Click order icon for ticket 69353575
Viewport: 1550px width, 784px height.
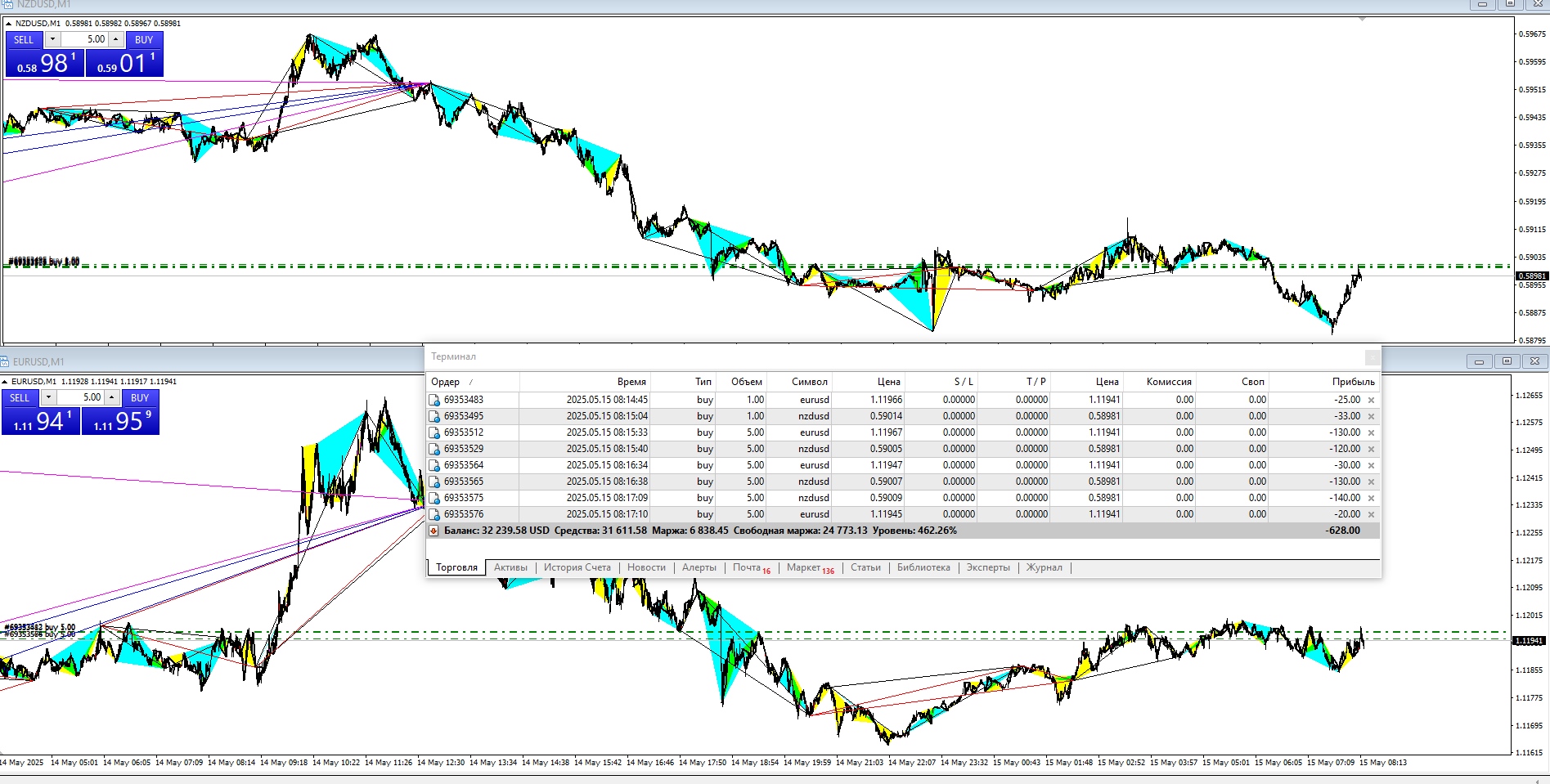point(434,498)
